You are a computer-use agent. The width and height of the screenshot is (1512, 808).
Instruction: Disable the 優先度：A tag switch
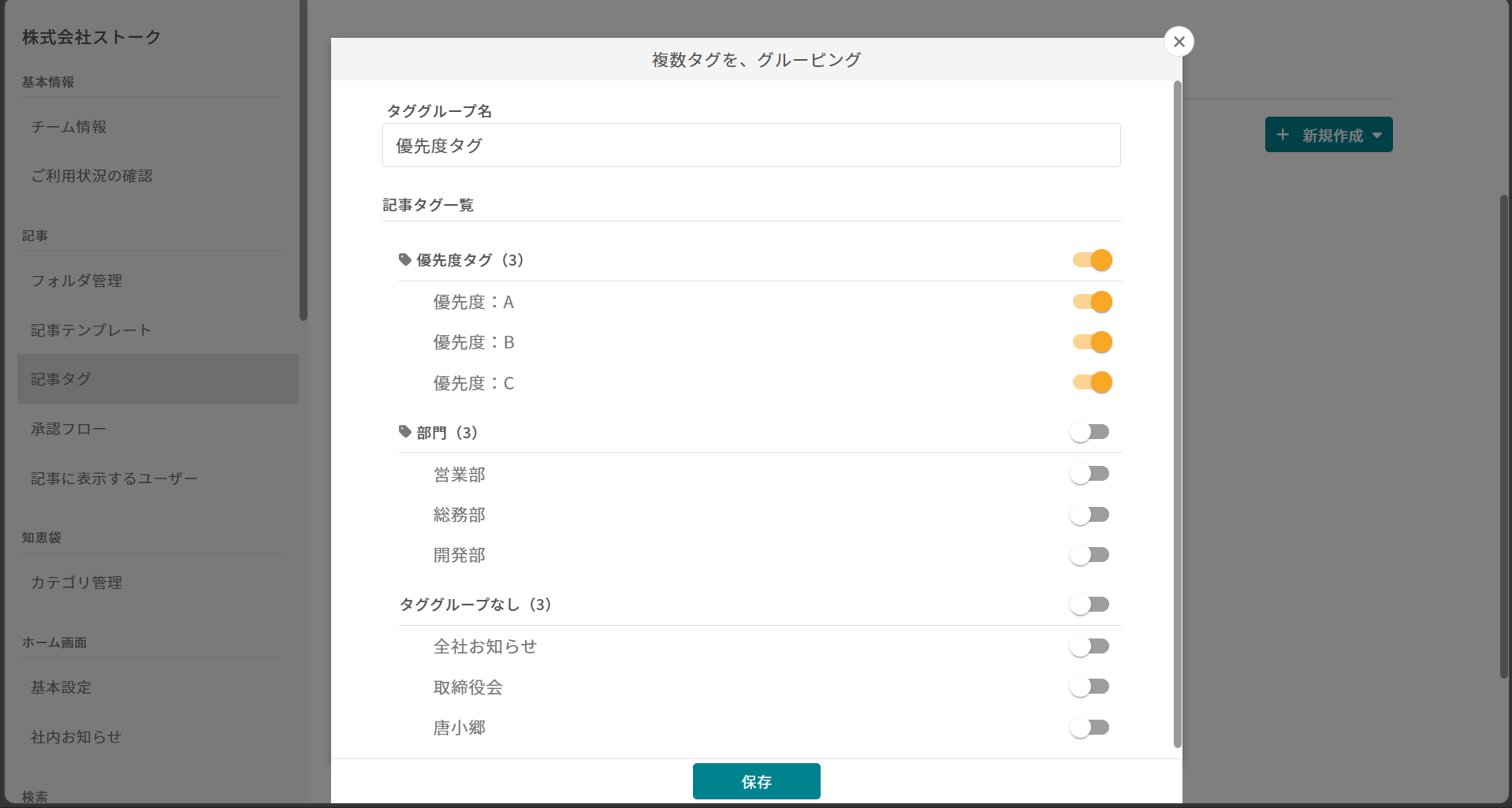tap(1092, 302)
